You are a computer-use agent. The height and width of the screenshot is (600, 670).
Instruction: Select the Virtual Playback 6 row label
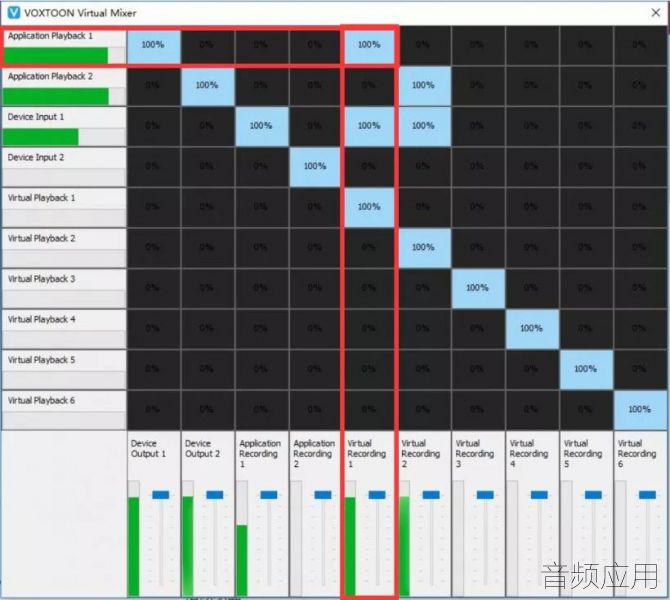[41, 401]
